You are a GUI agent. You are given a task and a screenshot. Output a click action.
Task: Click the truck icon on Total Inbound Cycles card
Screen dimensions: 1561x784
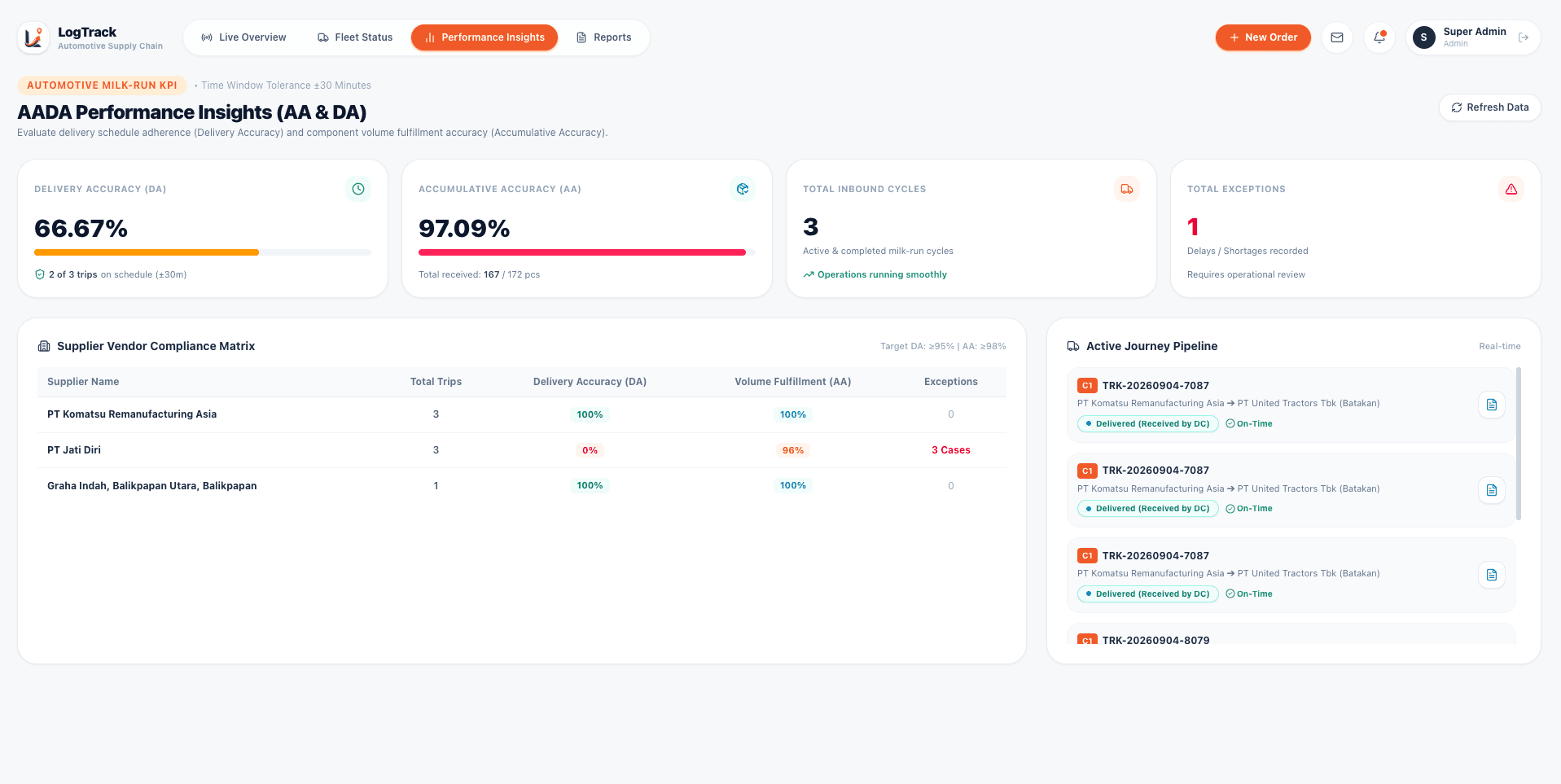point(1127,189)
